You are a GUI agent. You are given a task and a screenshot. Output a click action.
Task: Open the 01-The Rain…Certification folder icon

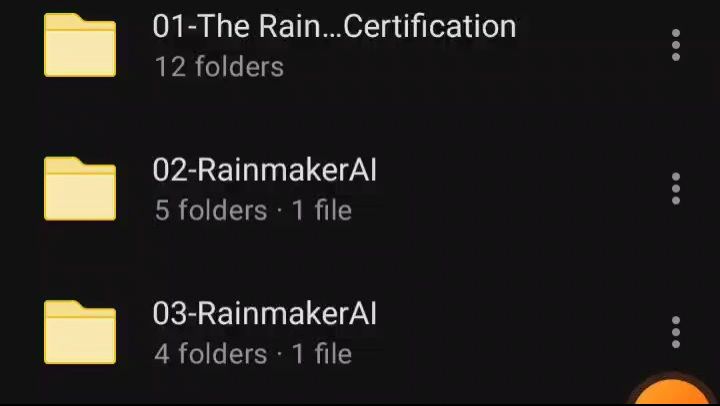[x=80, y=45]
